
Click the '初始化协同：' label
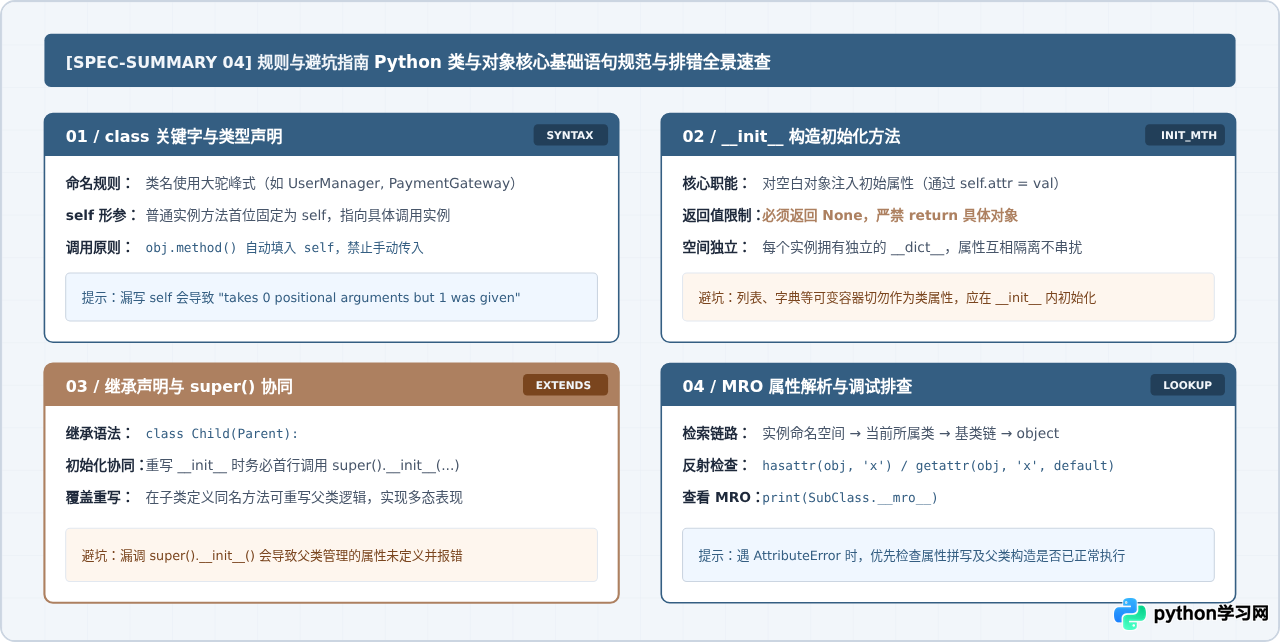click(x=106, y=465)
